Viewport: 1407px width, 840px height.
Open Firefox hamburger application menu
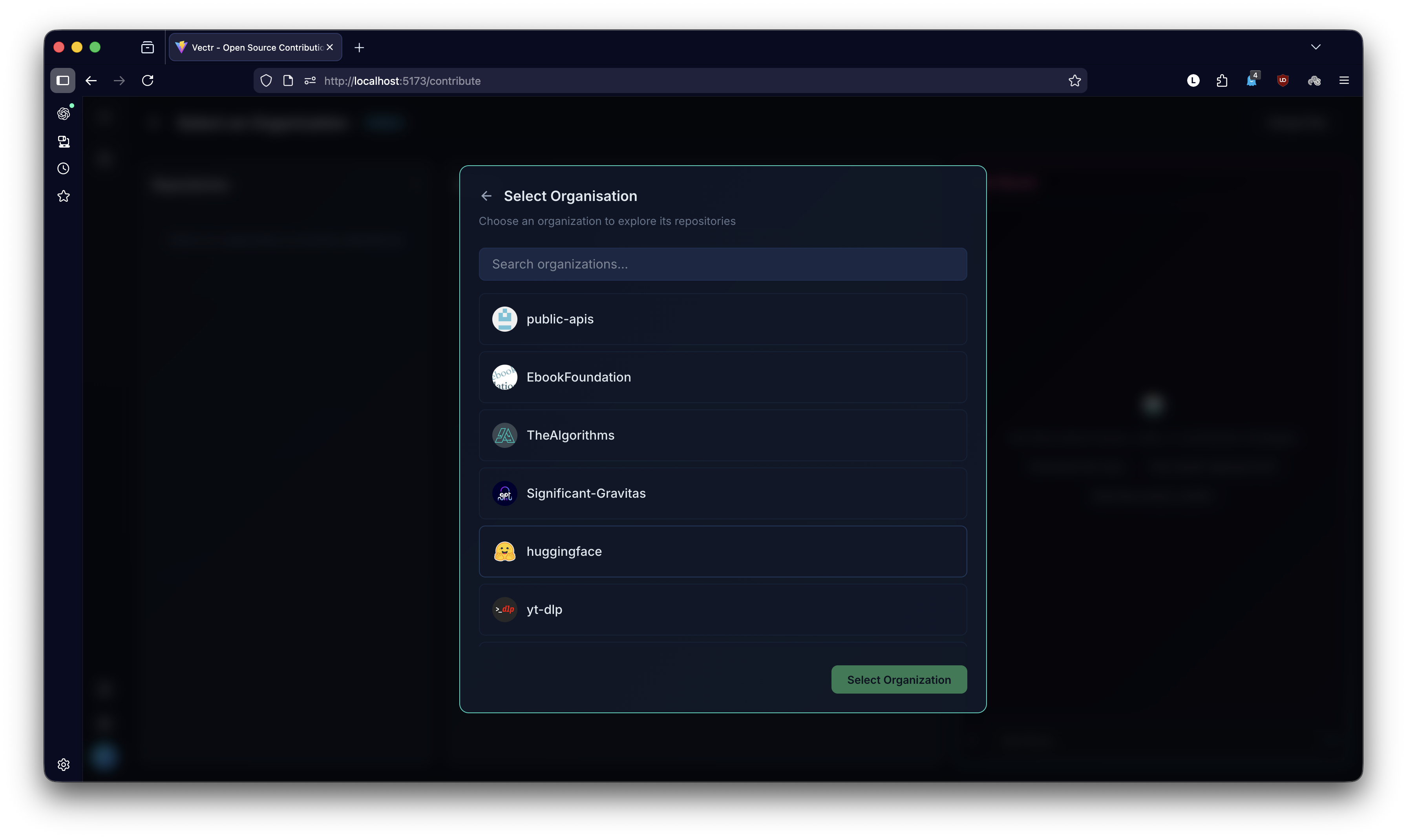click(x=1344, y=80)
